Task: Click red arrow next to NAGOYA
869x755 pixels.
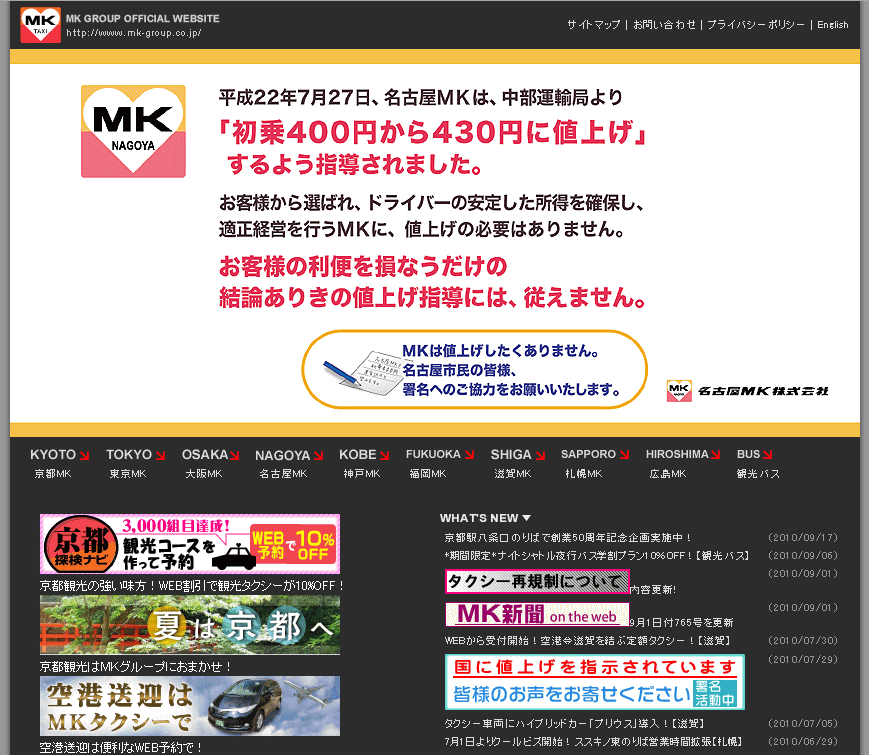Action: 318,456
